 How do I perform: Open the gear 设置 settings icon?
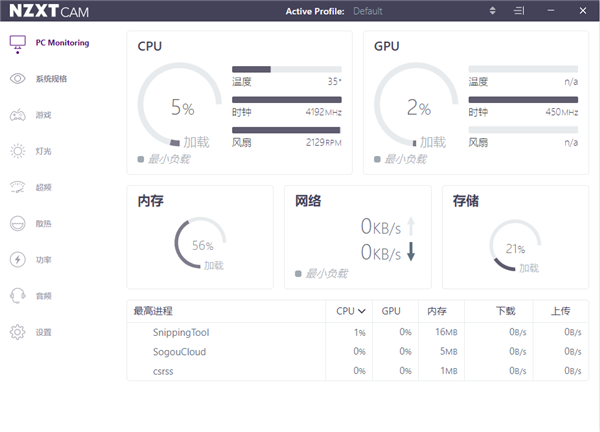click(x=18, y=332)
